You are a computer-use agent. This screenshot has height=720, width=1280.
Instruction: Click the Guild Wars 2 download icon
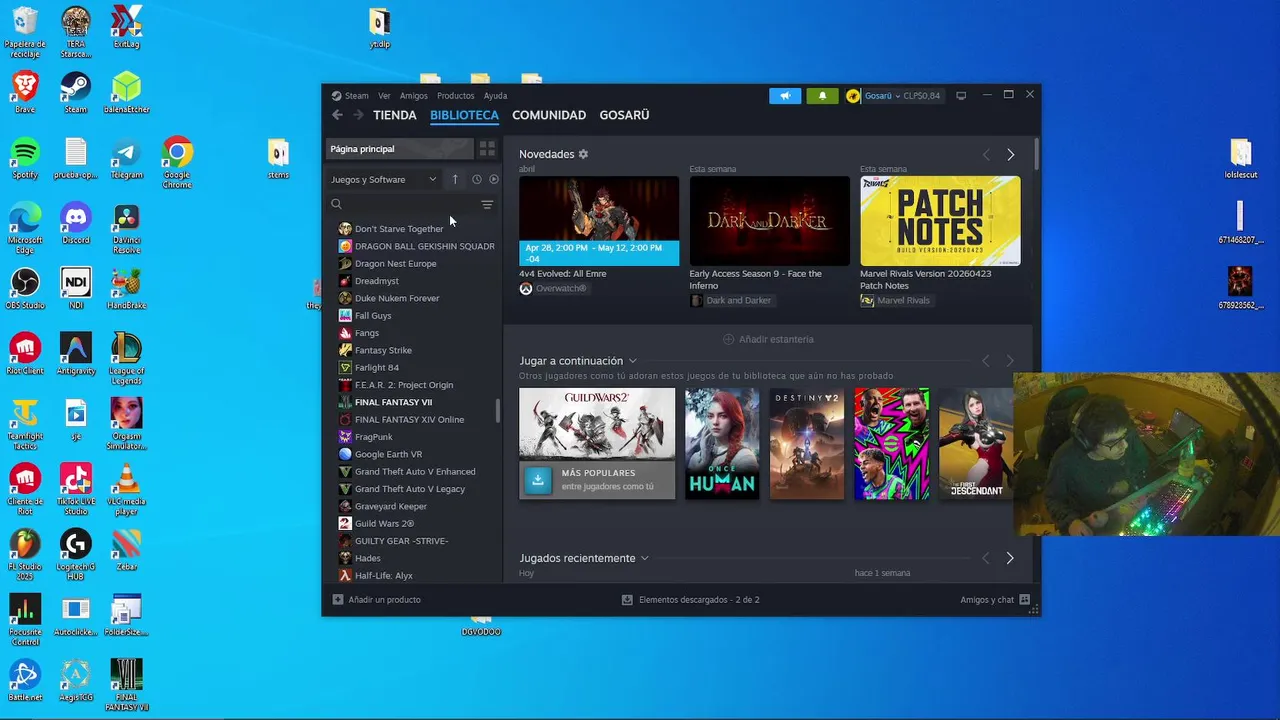point(537,480)
